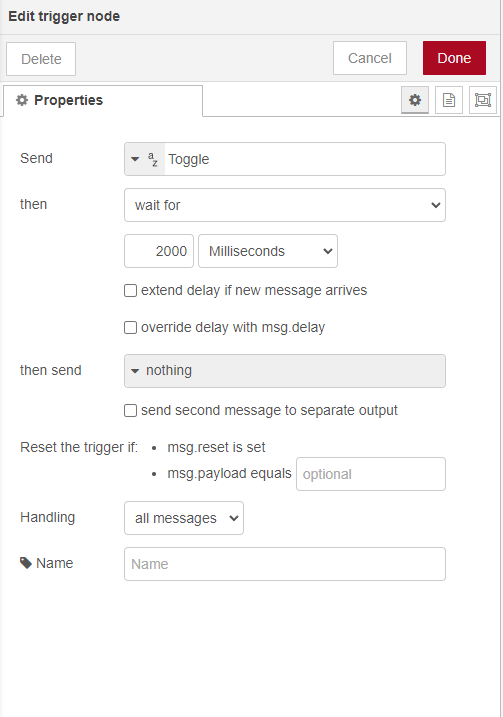
Task: Focus the 2000 delay duration field
Action: 159,251
